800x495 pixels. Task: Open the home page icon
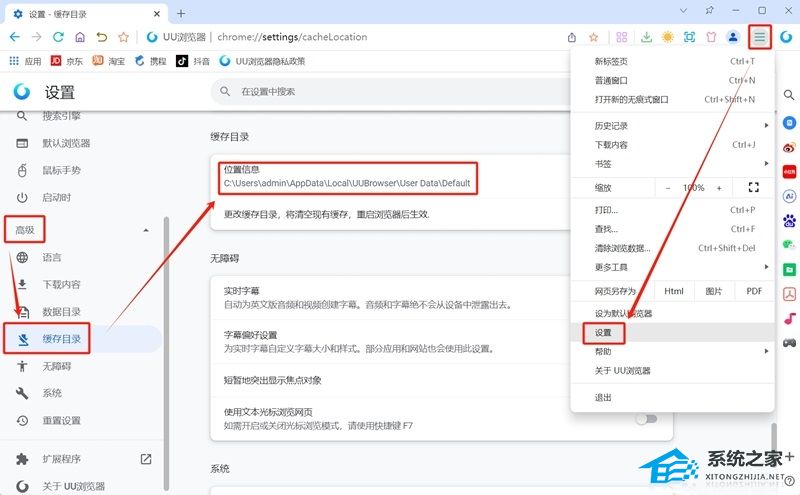[x=80, y=37]
